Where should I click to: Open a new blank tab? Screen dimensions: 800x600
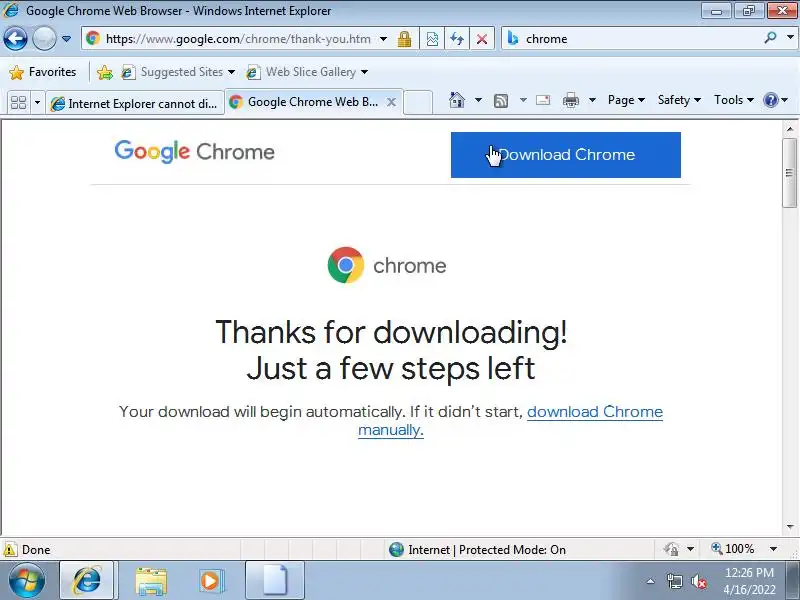pyautogui.click(x=418, y=103)
